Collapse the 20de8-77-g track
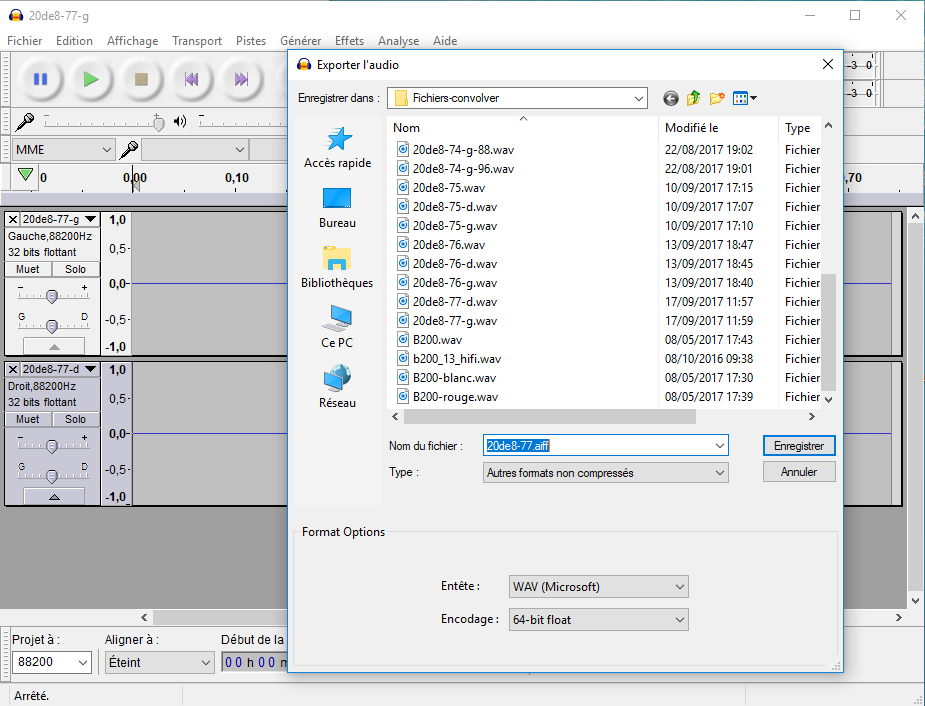 pyautogui.click(x=54, y=347)
